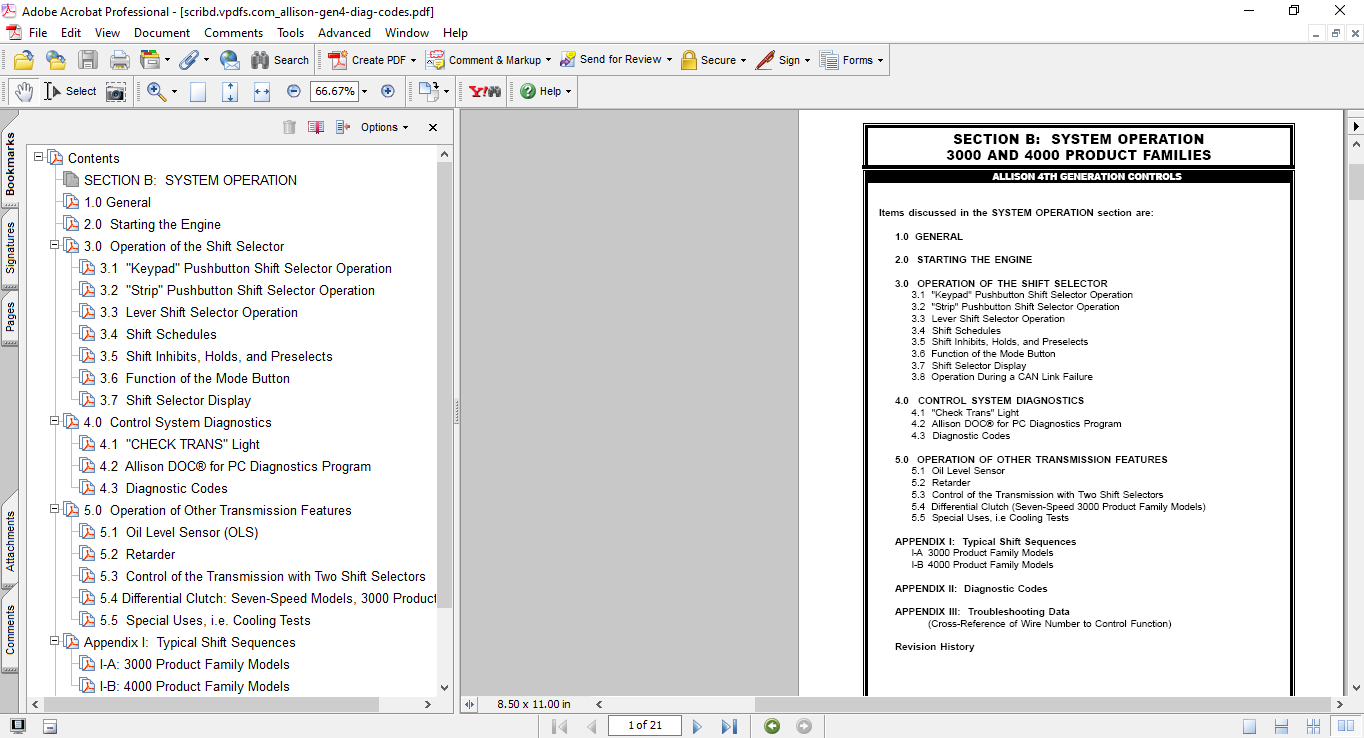Click the Print icon

click(x=119, y=60)
